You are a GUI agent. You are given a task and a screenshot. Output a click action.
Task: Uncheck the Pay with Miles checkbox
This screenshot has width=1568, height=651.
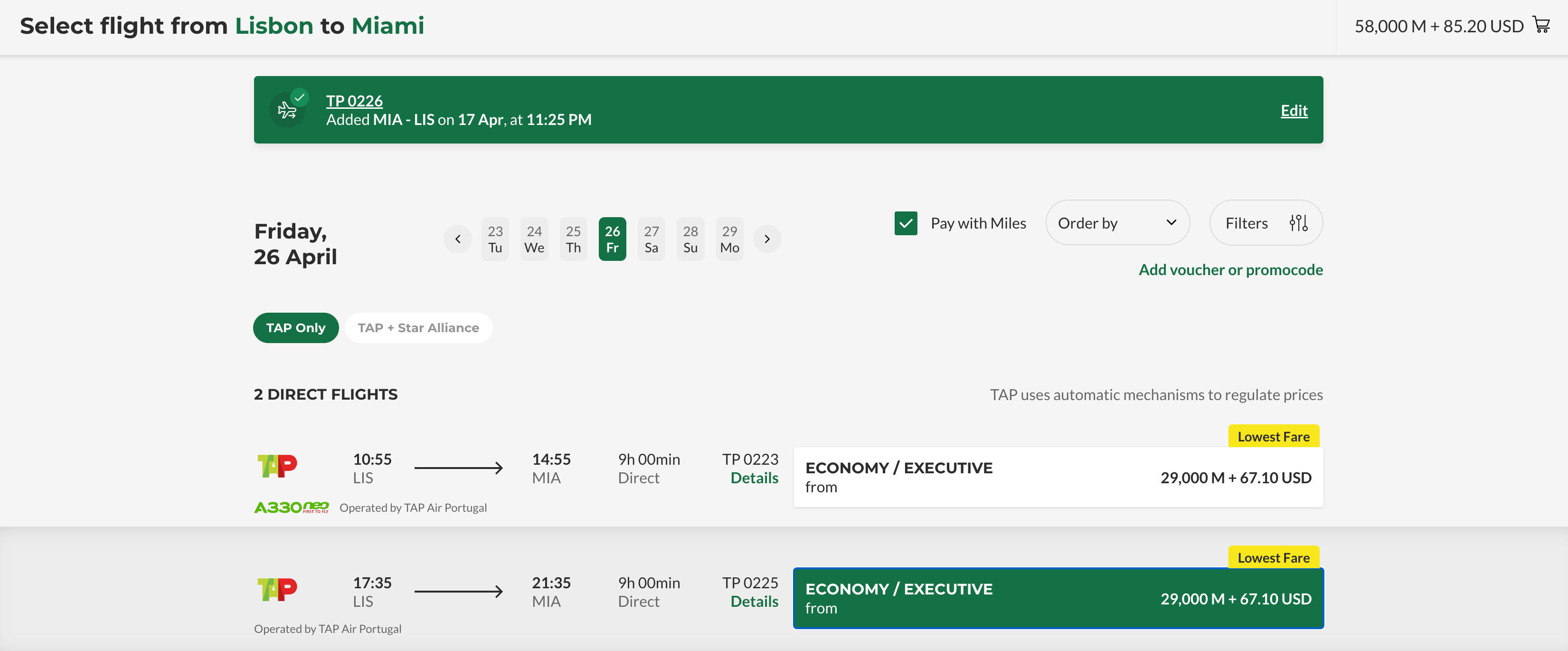tap(906, 223)
